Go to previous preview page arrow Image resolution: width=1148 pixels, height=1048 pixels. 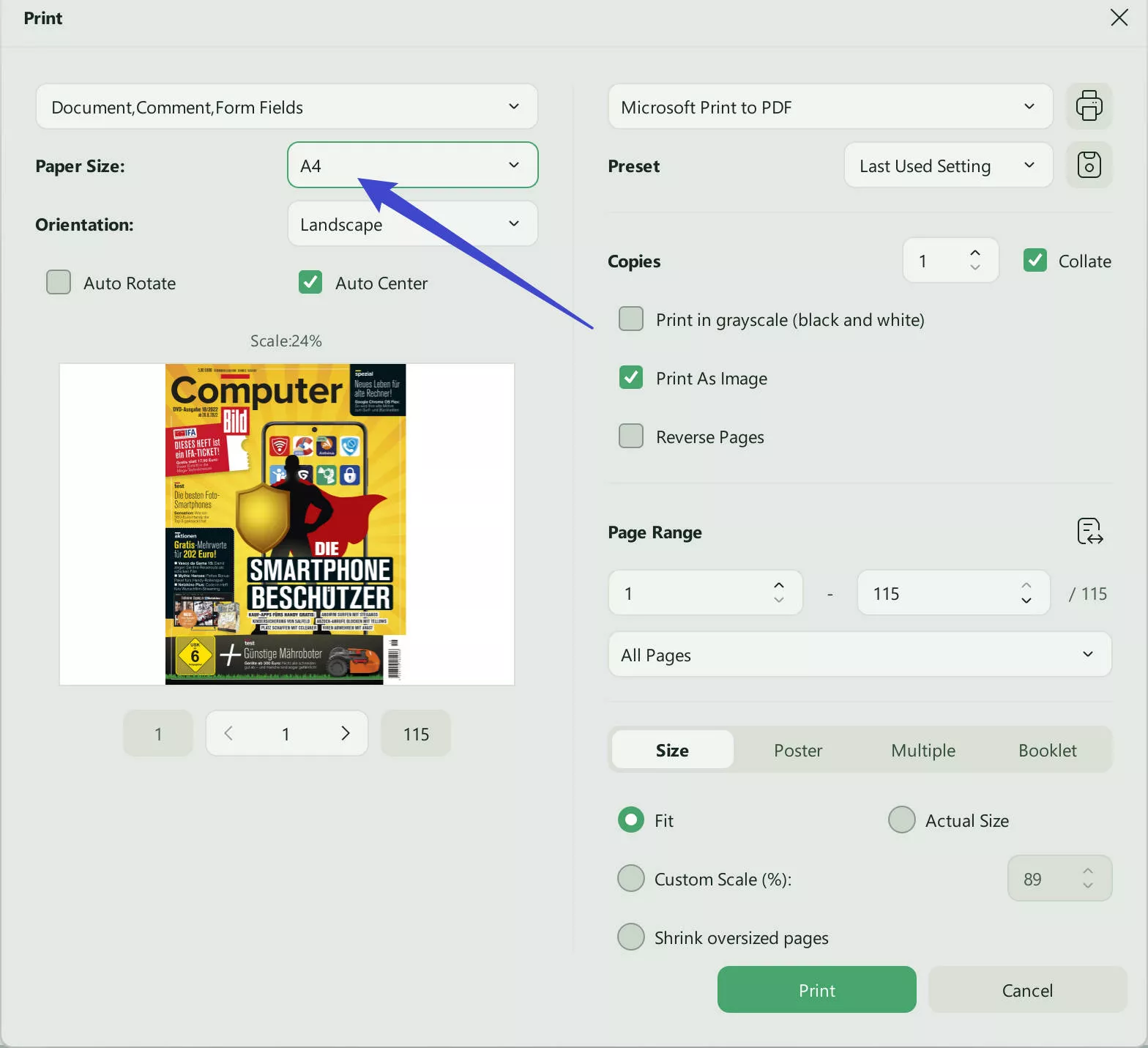tap(228, 733)
